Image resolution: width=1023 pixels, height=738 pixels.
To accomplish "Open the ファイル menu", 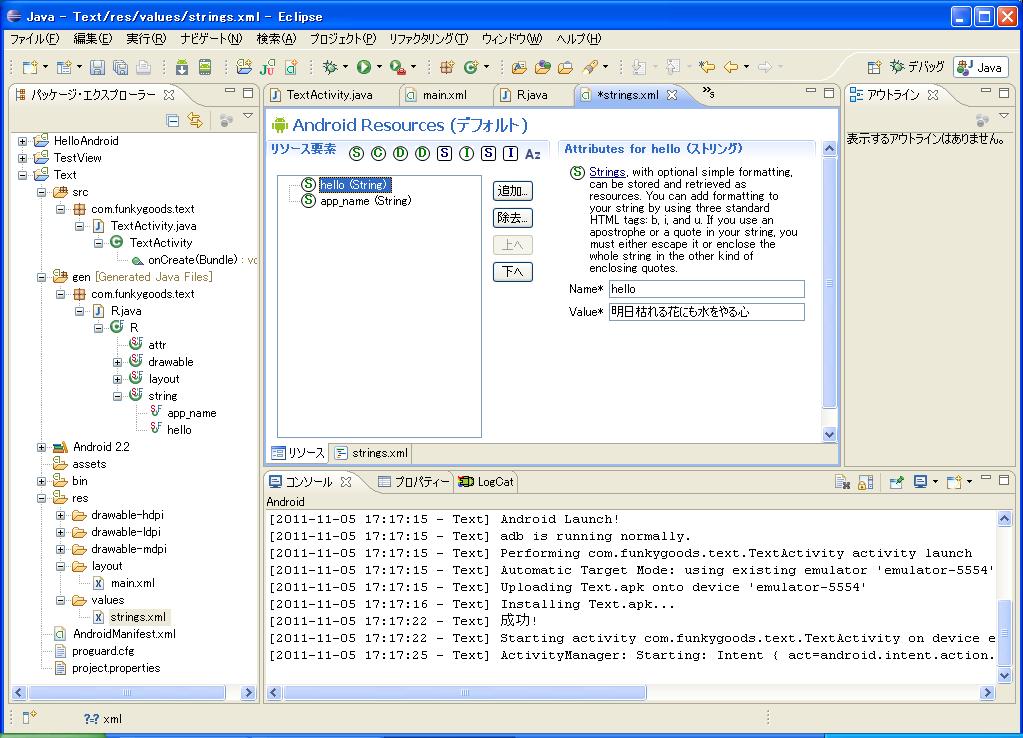I will point(35,38).
